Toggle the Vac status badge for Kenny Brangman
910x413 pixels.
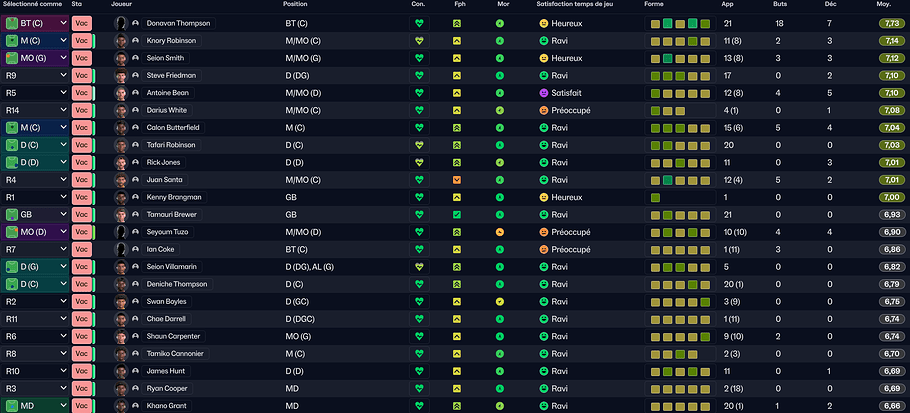(82, 197)
